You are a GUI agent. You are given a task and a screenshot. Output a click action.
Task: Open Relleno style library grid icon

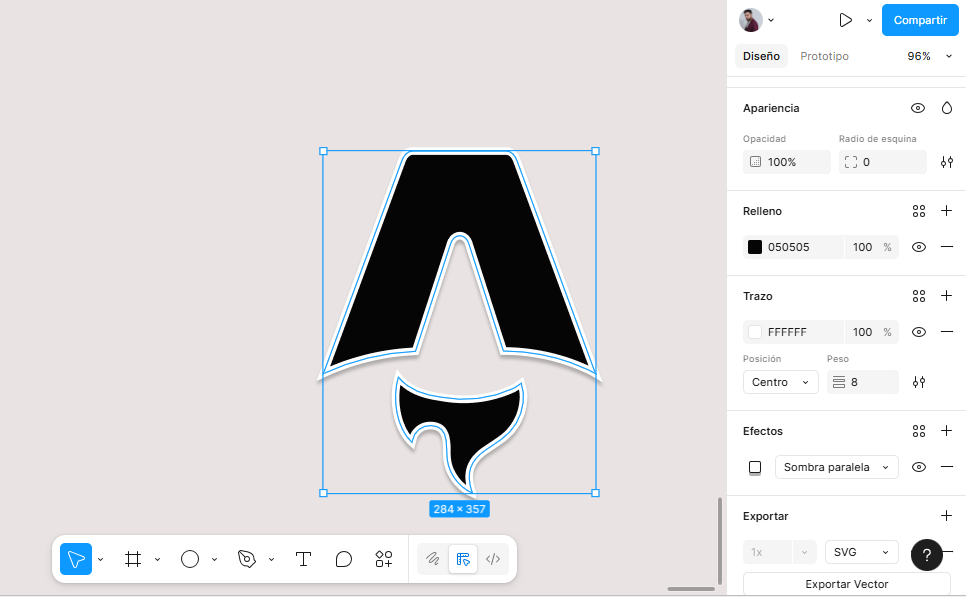coord(918,211)
